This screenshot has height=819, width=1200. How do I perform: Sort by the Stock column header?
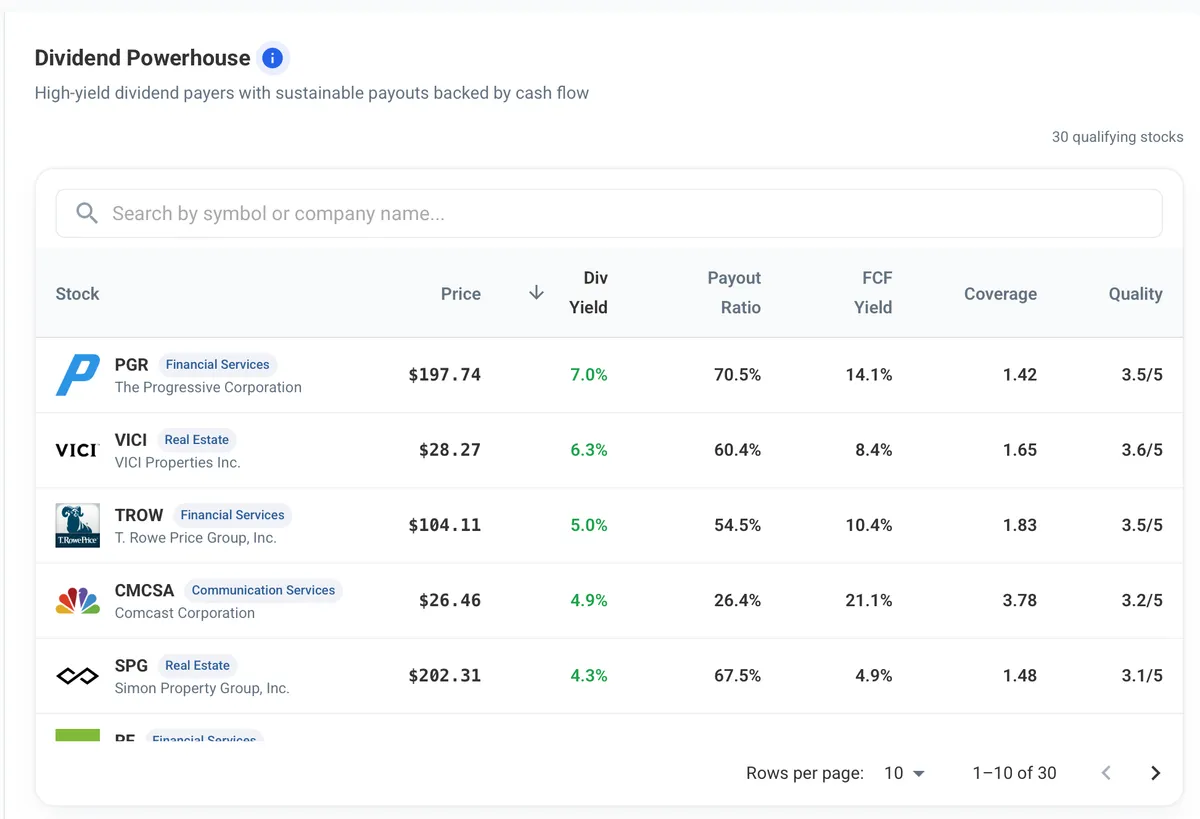[77, 293]
